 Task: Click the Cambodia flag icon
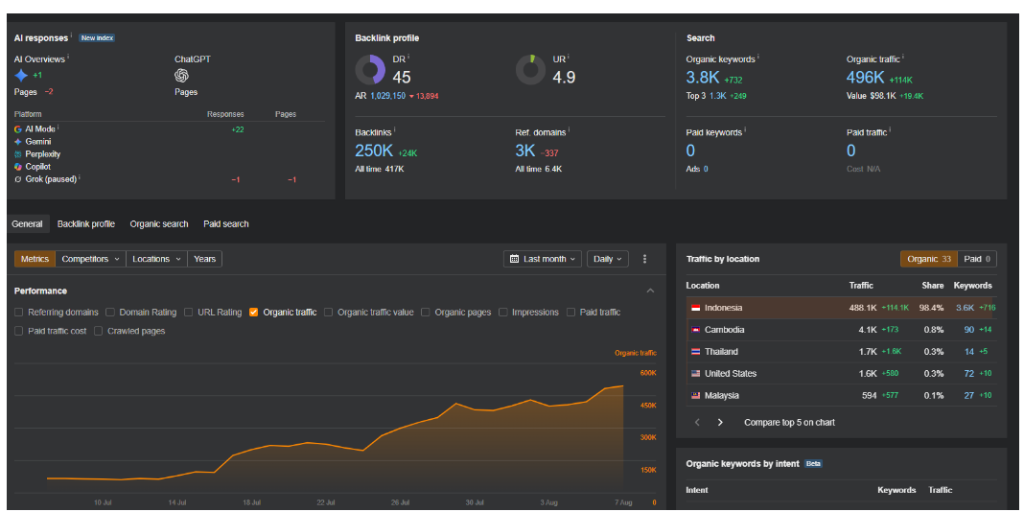(696, 330)
